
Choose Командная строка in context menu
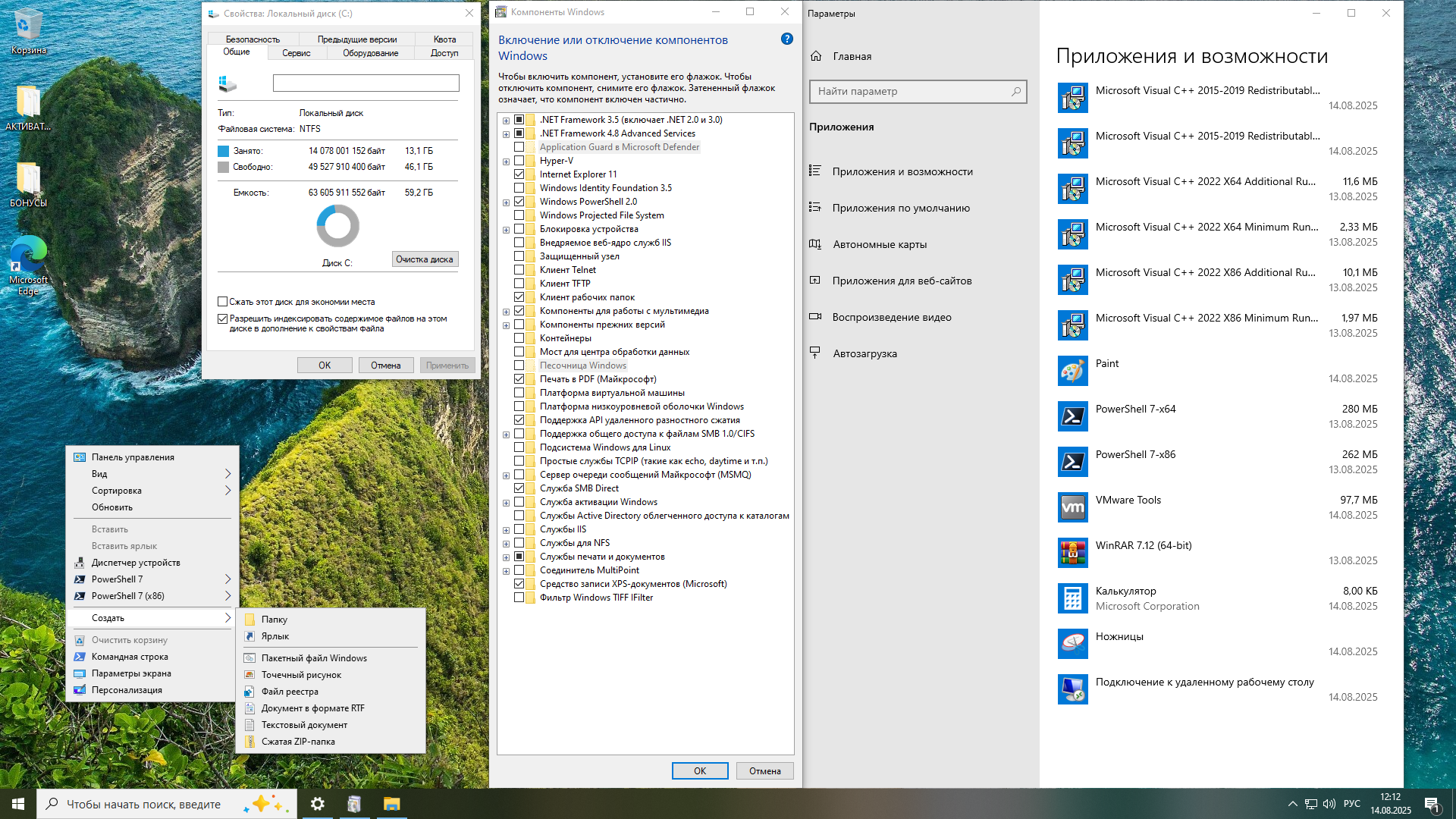(x=152, y=657)
